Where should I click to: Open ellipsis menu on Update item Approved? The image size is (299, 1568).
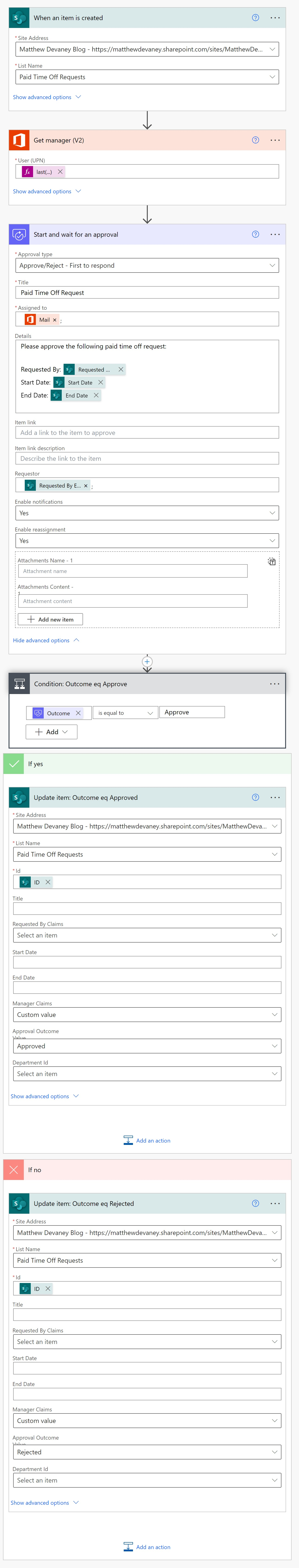pos(275,797)
